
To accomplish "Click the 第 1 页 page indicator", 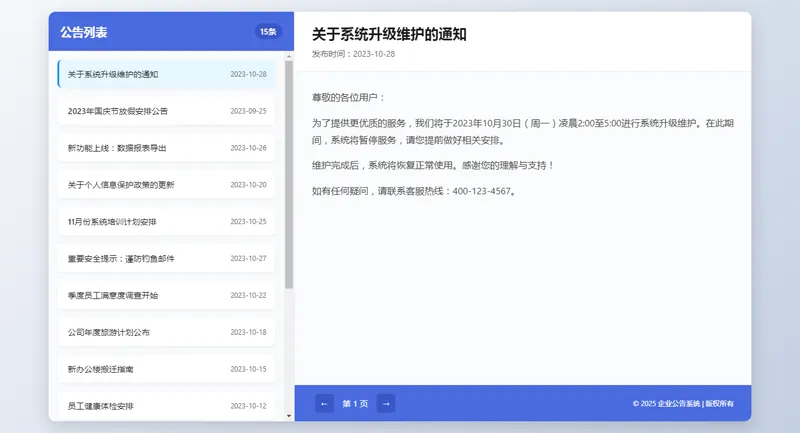I will (355, 404).
